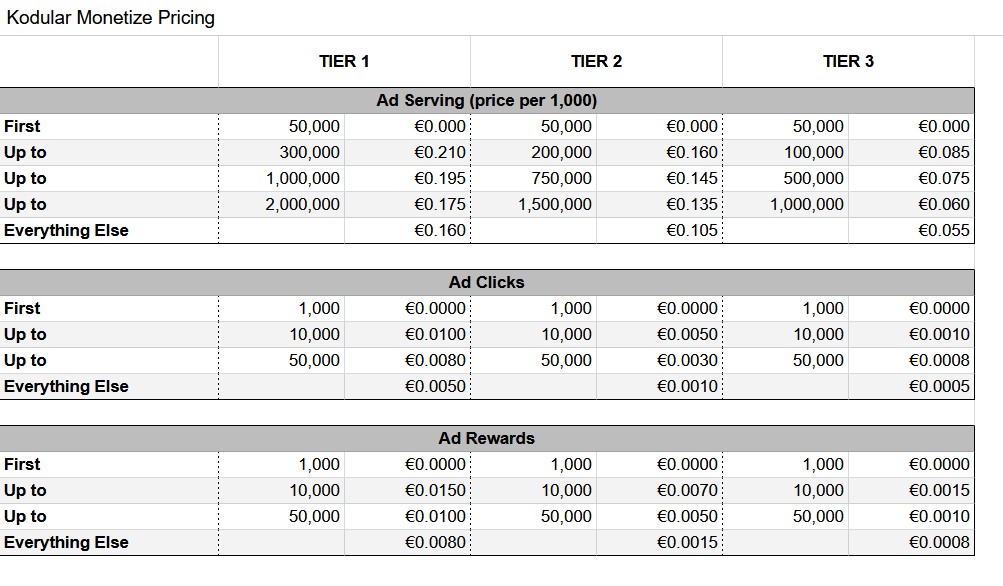This screenshot has height=586, width=1003.
Task: Select the €0.0030 cell in Ad Clicks
Action: pos(687,360)
